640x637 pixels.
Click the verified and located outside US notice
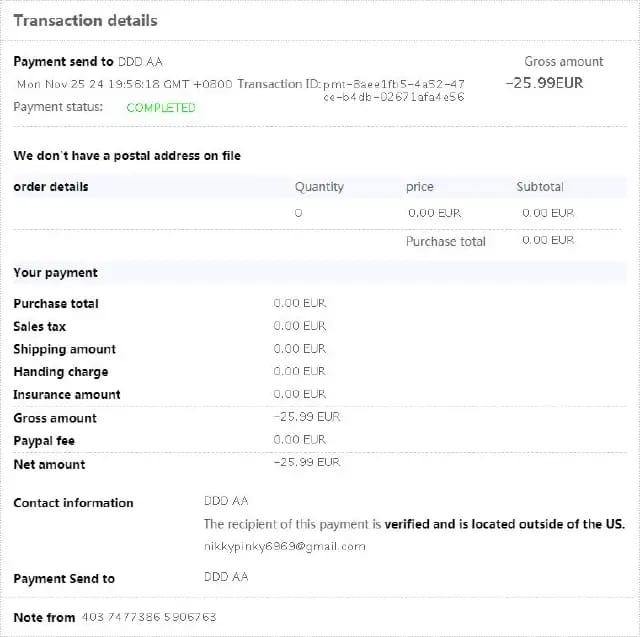coord(414,524)
